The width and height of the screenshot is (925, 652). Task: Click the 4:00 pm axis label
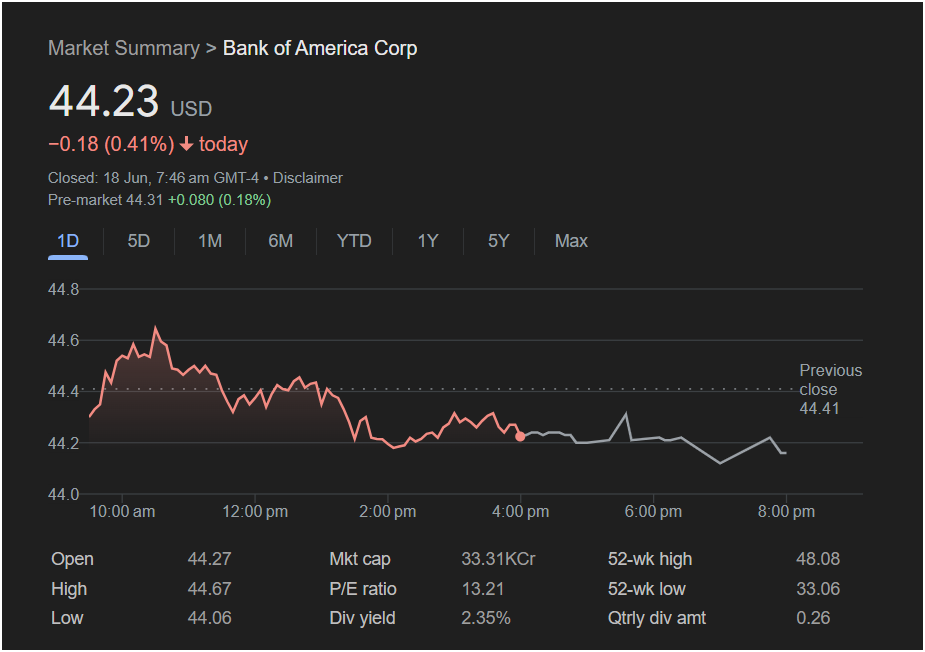coord(520,512)
